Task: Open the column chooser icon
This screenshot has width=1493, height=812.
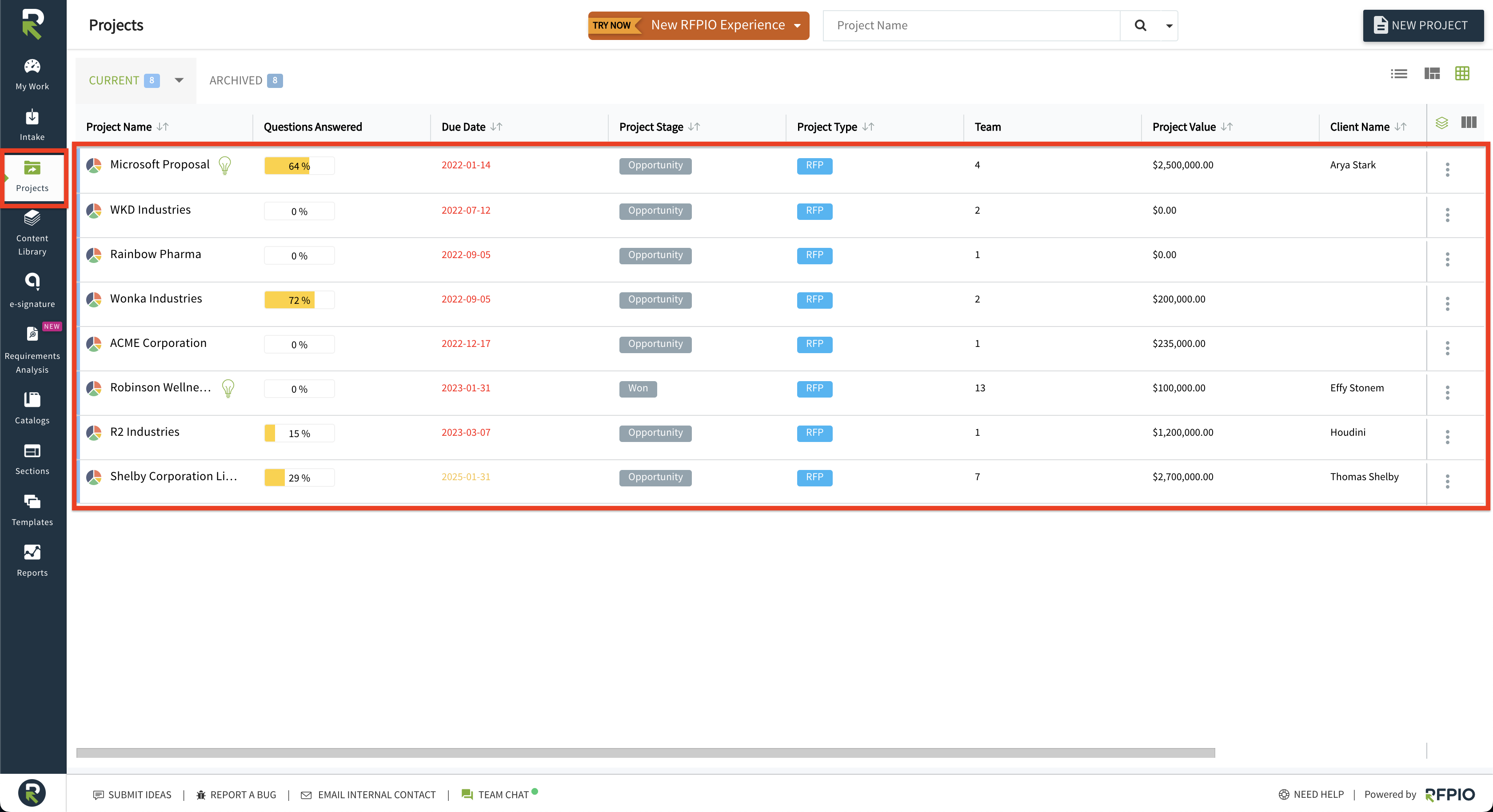Action: (1469, 122)
